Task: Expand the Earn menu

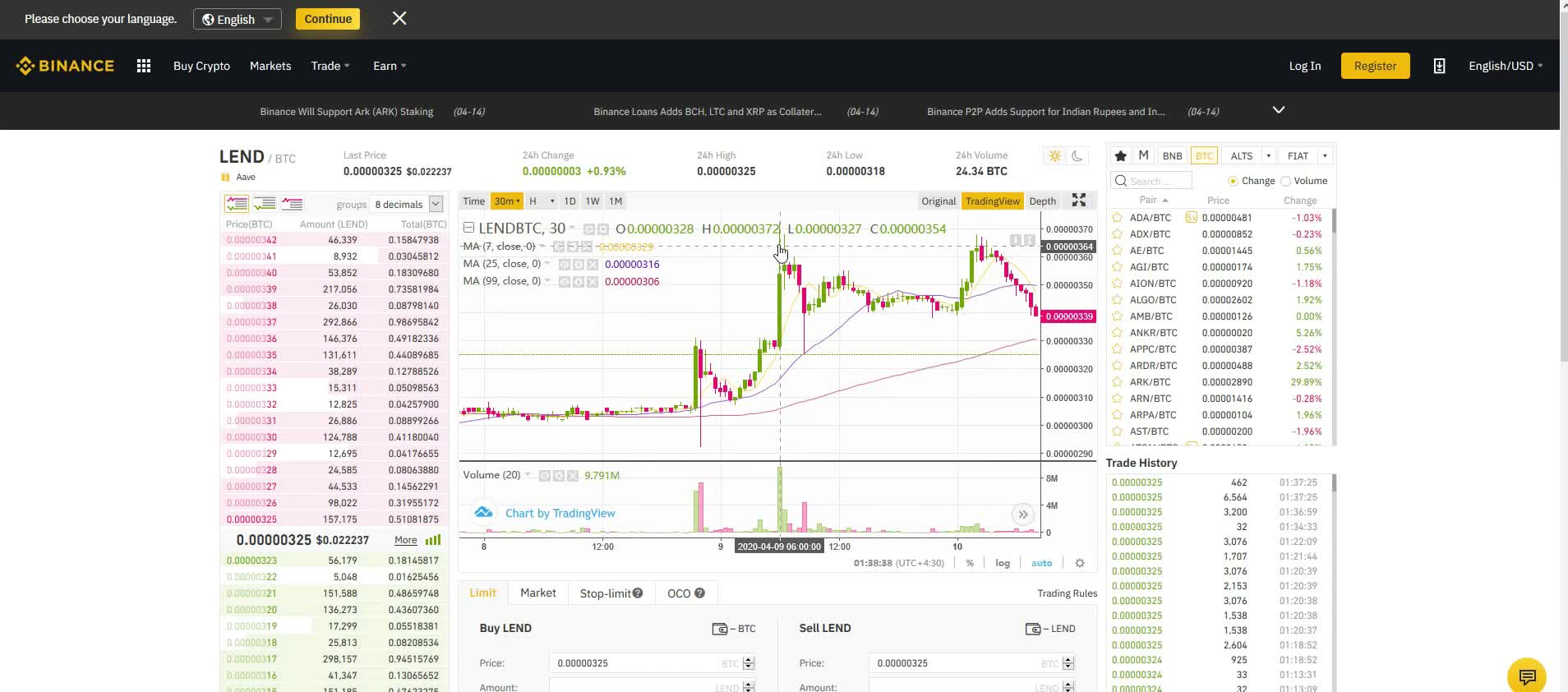Action: [390, 66]
